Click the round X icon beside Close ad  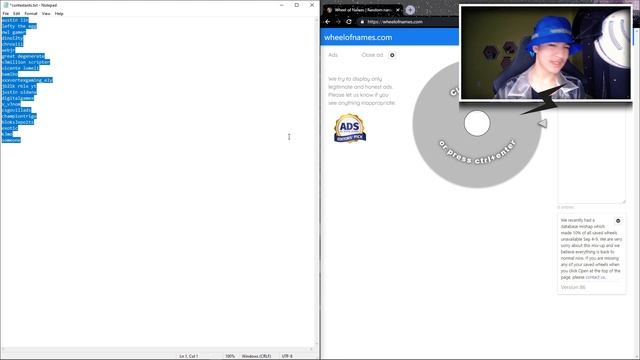click(x=392, y=55)
